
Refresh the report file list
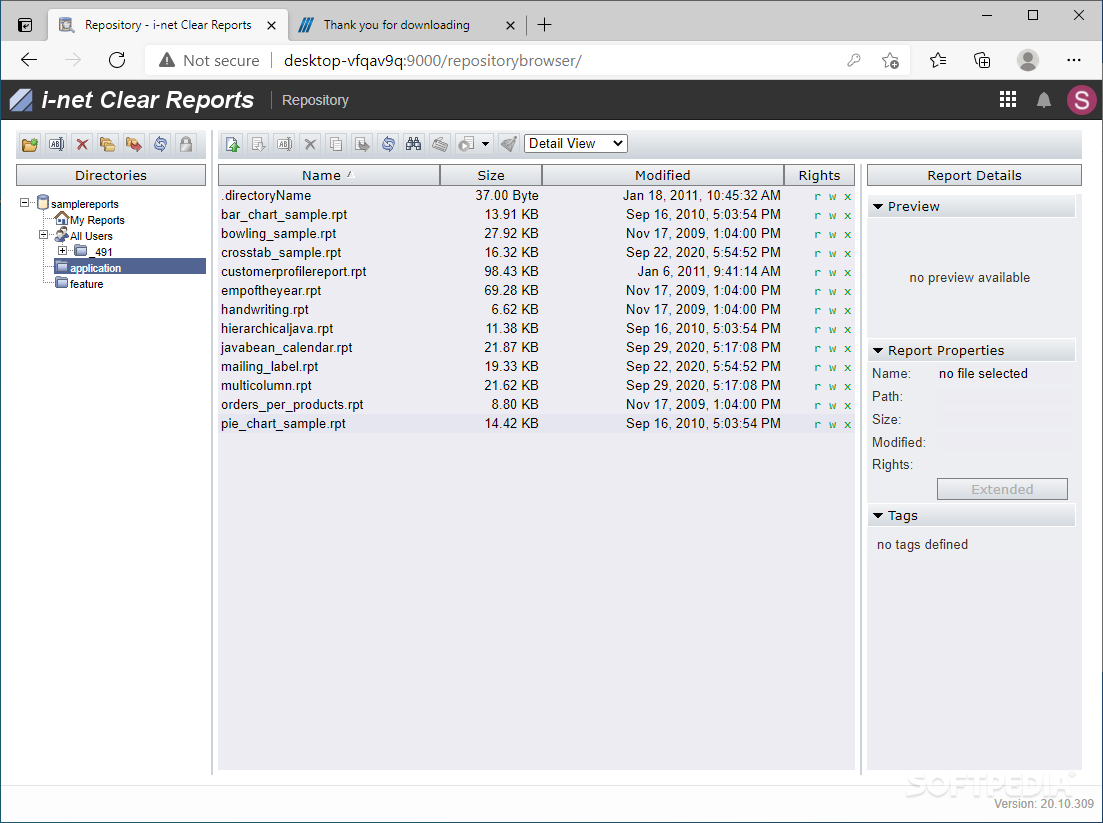[388, 144]
